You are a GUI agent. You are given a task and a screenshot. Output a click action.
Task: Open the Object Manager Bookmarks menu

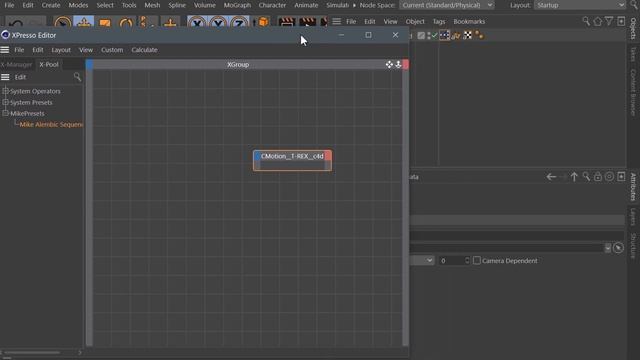(469, 21)
